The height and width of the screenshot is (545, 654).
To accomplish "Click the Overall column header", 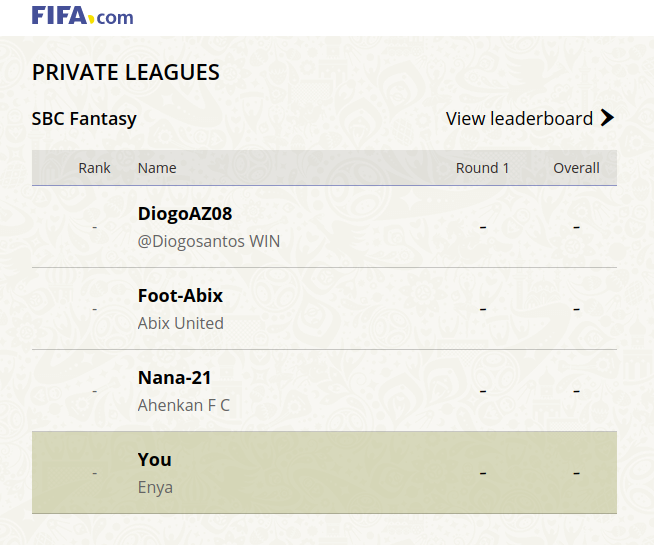I will (576, 168).
